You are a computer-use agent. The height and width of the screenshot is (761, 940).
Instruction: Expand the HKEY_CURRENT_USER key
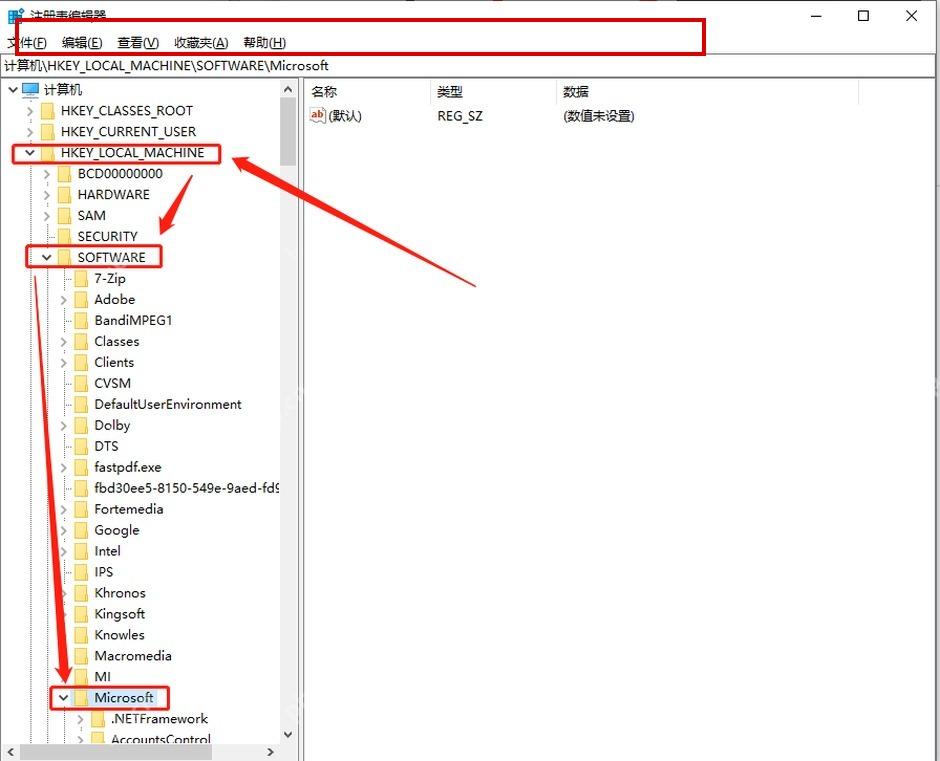30,132
